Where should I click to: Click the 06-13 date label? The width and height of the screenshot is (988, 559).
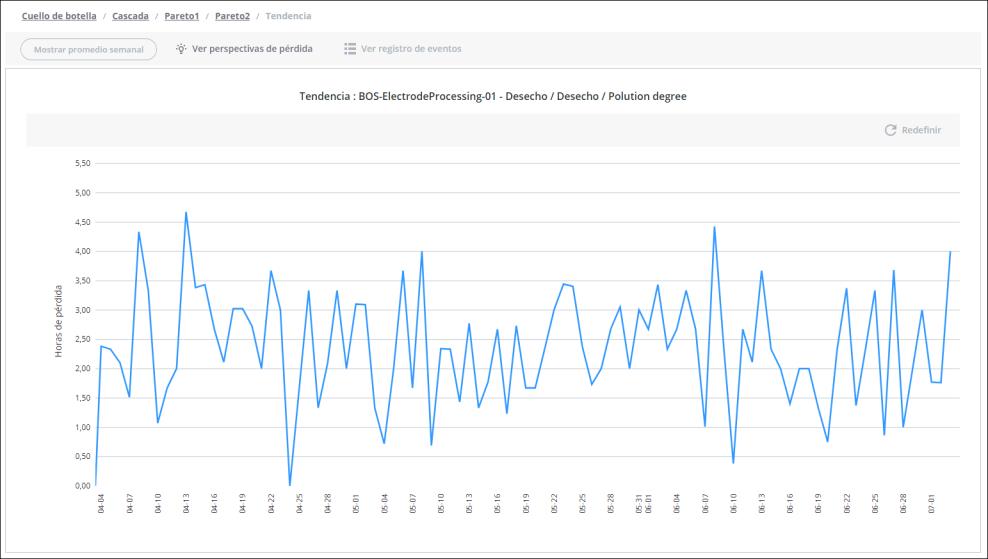click(762, 504)
